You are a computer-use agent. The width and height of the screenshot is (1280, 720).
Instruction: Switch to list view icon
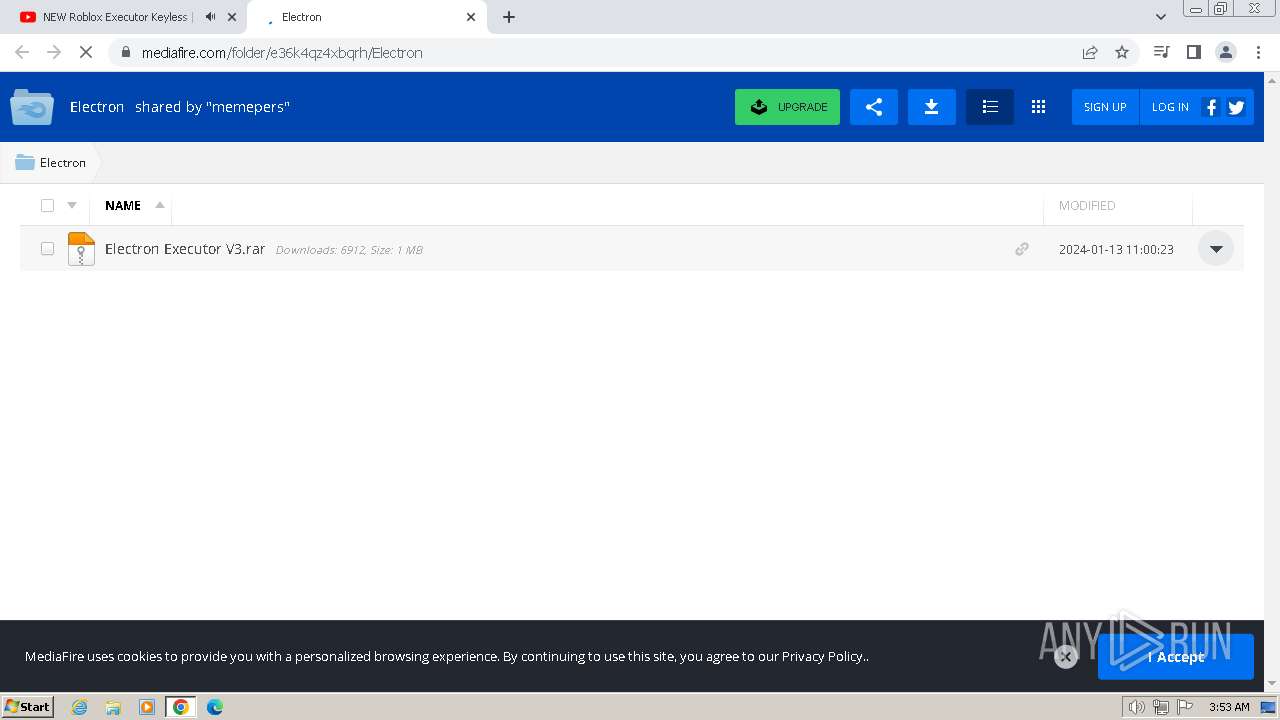point(990,107)
